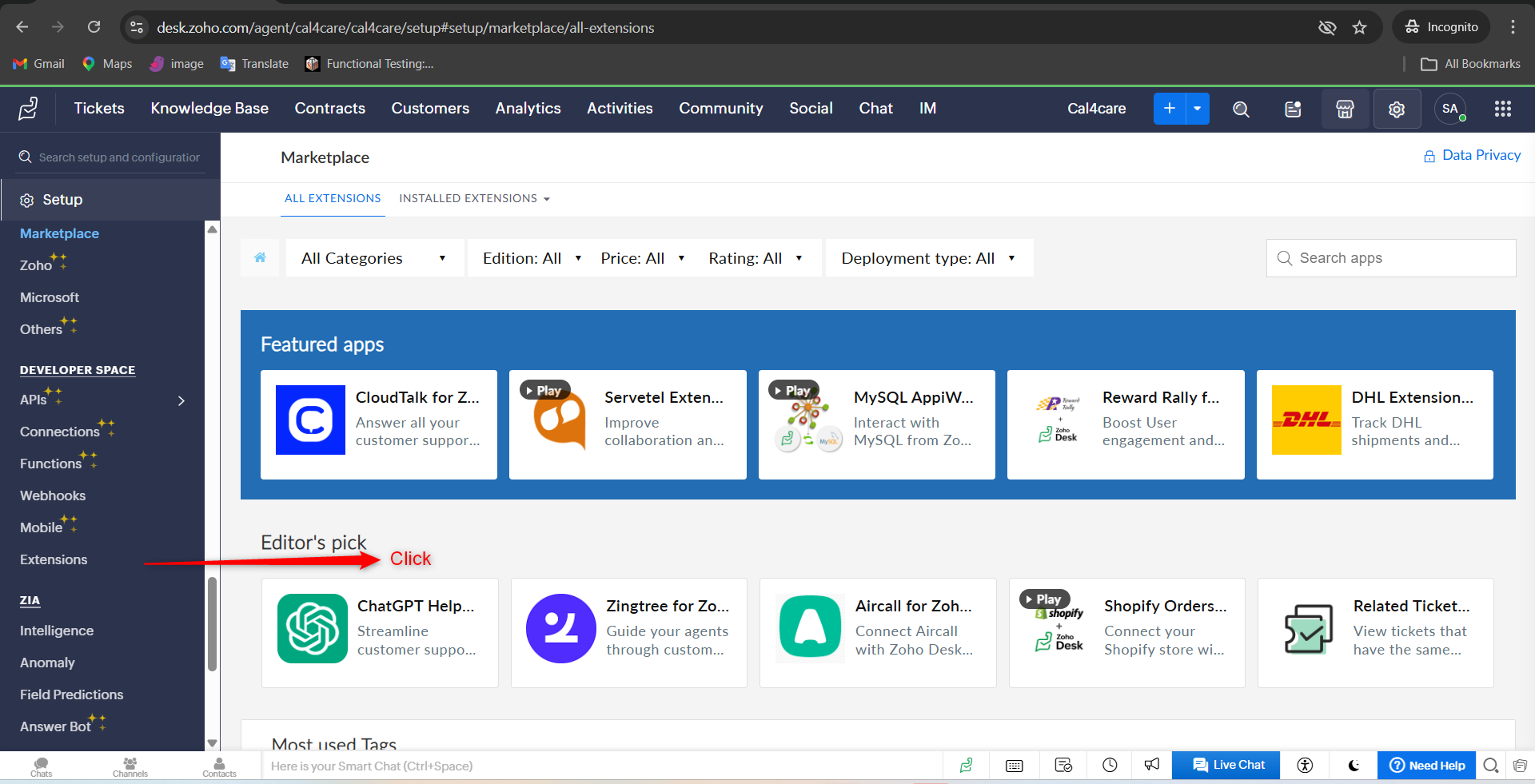Select Extensions in the sidebar
This screenshot has width=1535, height=784.
54,559
